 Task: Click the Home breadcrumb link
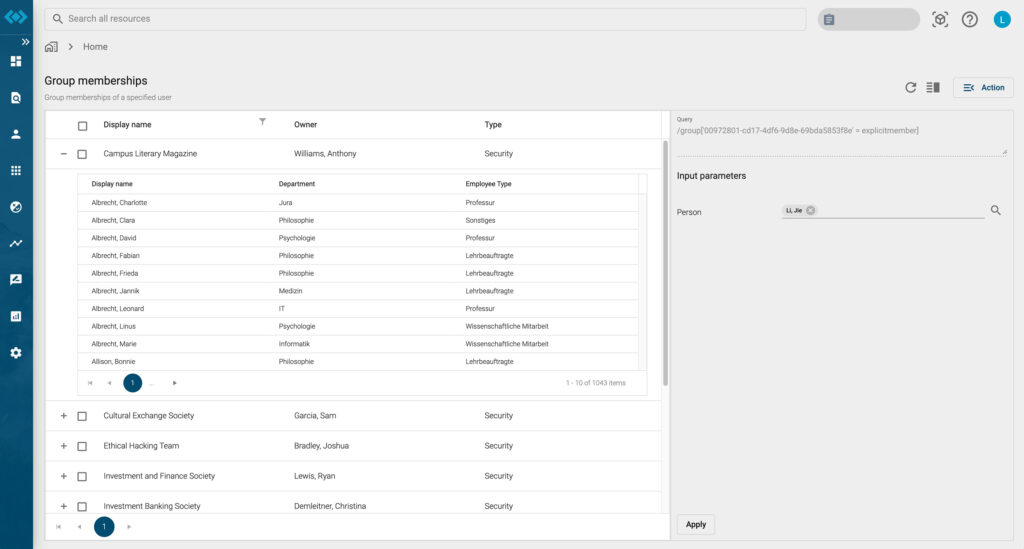click(95, 47)
